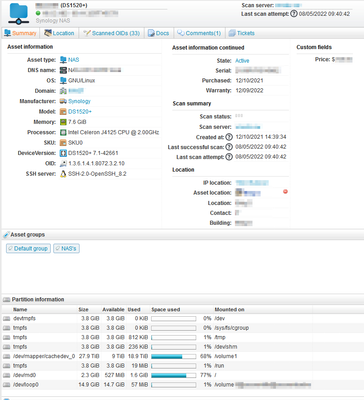Click the /dev/shm mount point
364x400 pixels.
[x=225, y=347]
